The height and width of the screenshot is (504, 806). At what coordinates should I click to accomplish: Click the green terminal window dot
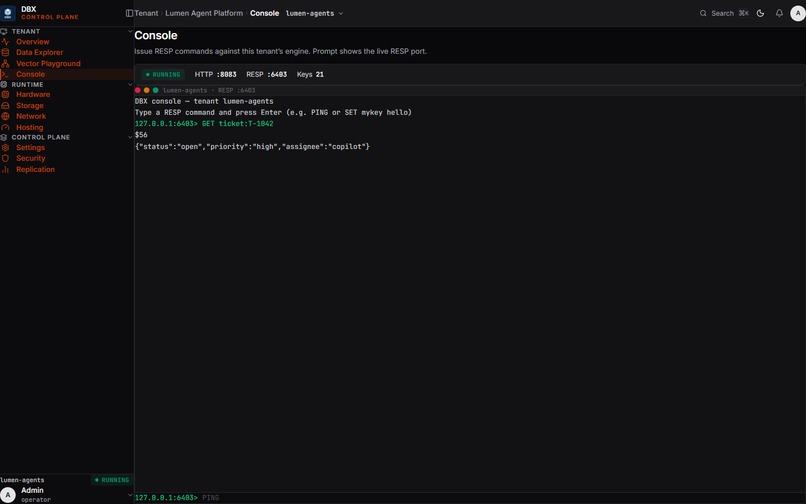(155, 90)
